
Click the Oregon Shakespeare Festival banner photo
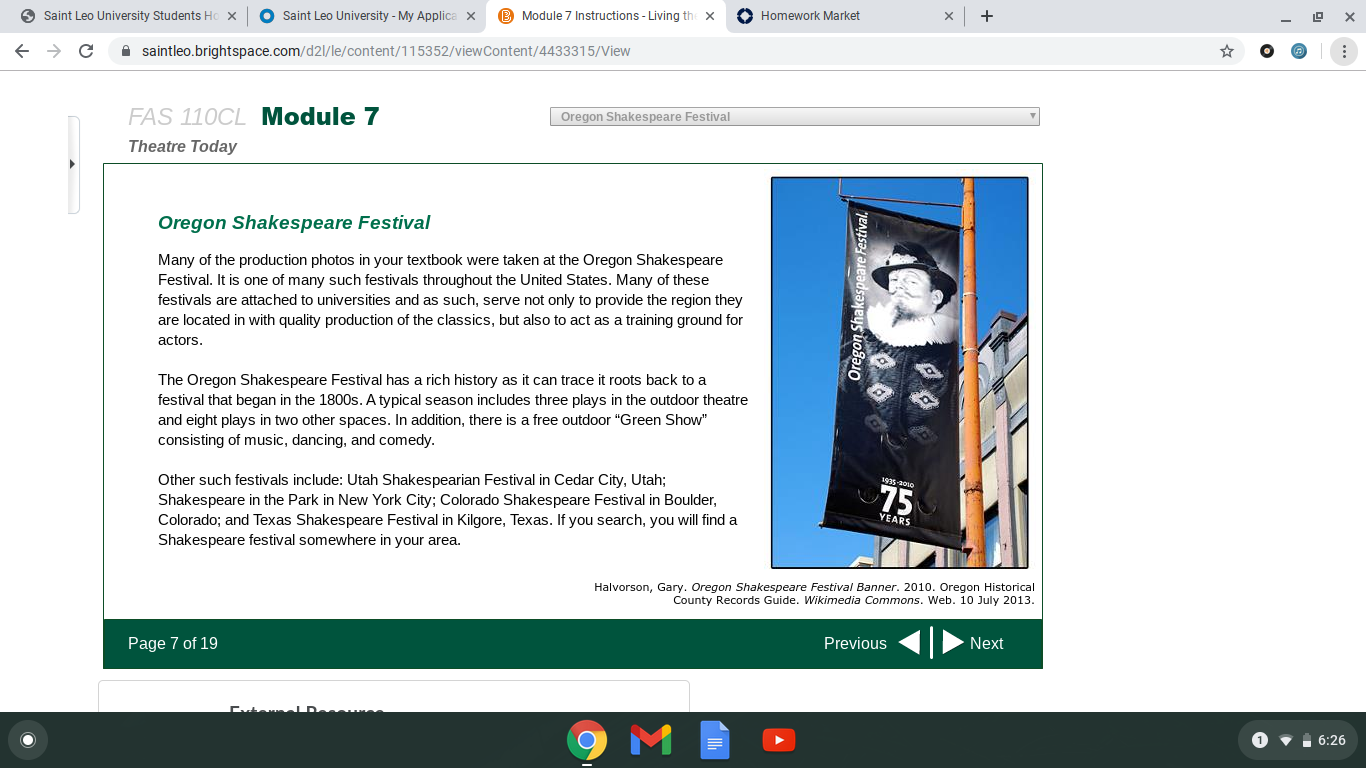(900, 373)
